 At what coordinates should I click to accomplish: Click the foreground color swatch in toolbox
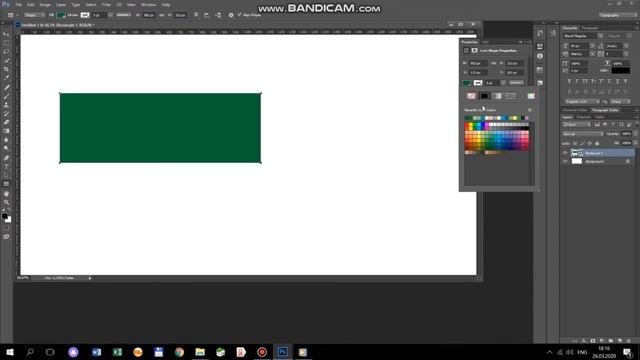tap(4, 216)
